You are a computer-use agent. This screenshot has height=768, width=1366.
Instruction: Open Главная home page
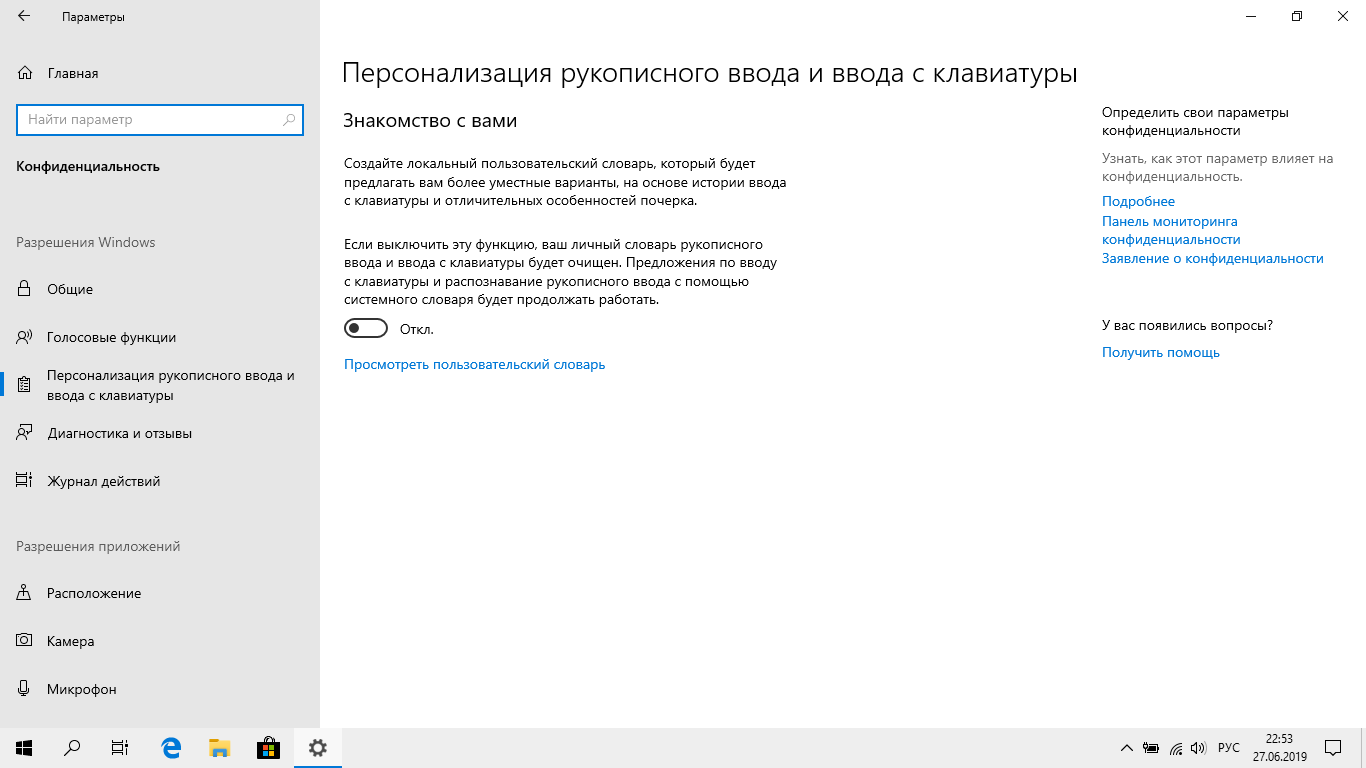click(72, 73)
